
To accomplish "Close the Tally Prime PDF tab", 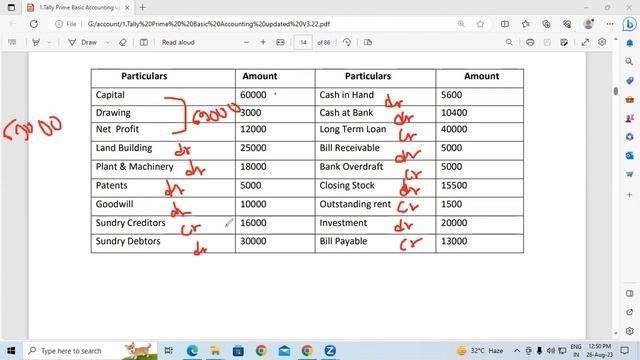I will point(127,7).
